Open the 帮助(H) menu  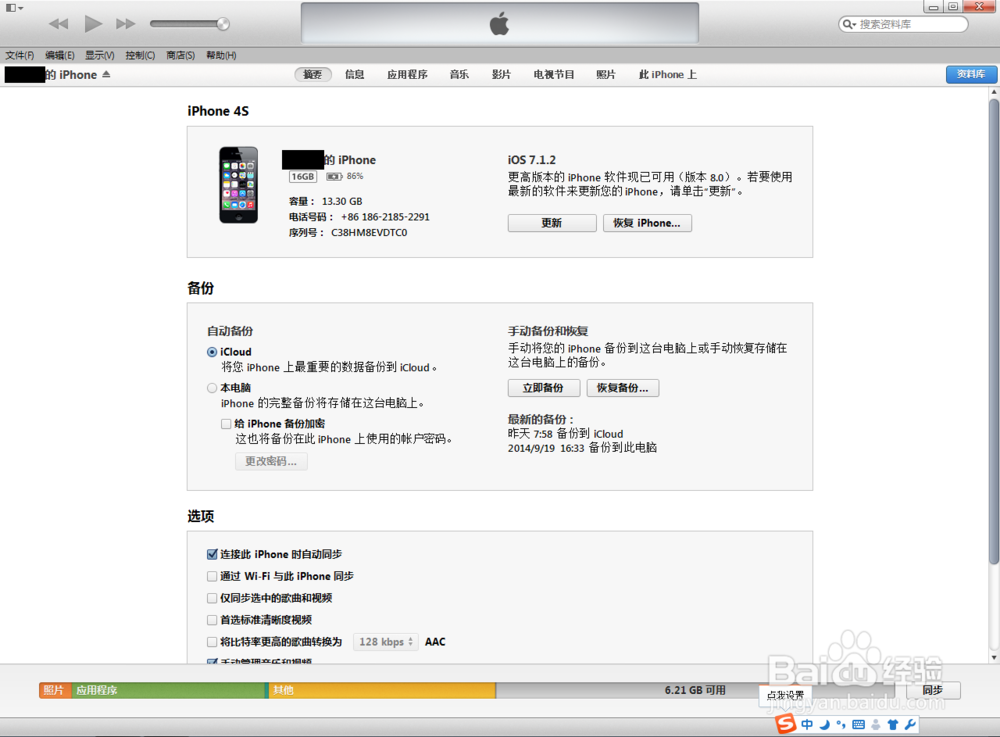coord(221,55)
